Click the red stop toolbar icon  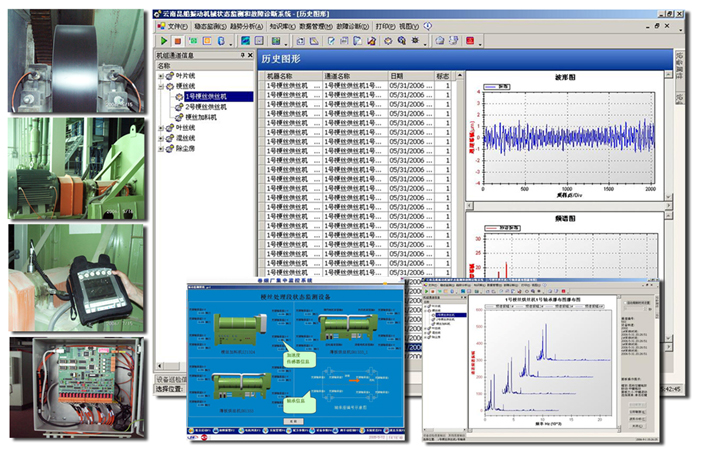(x=177, y=41)
